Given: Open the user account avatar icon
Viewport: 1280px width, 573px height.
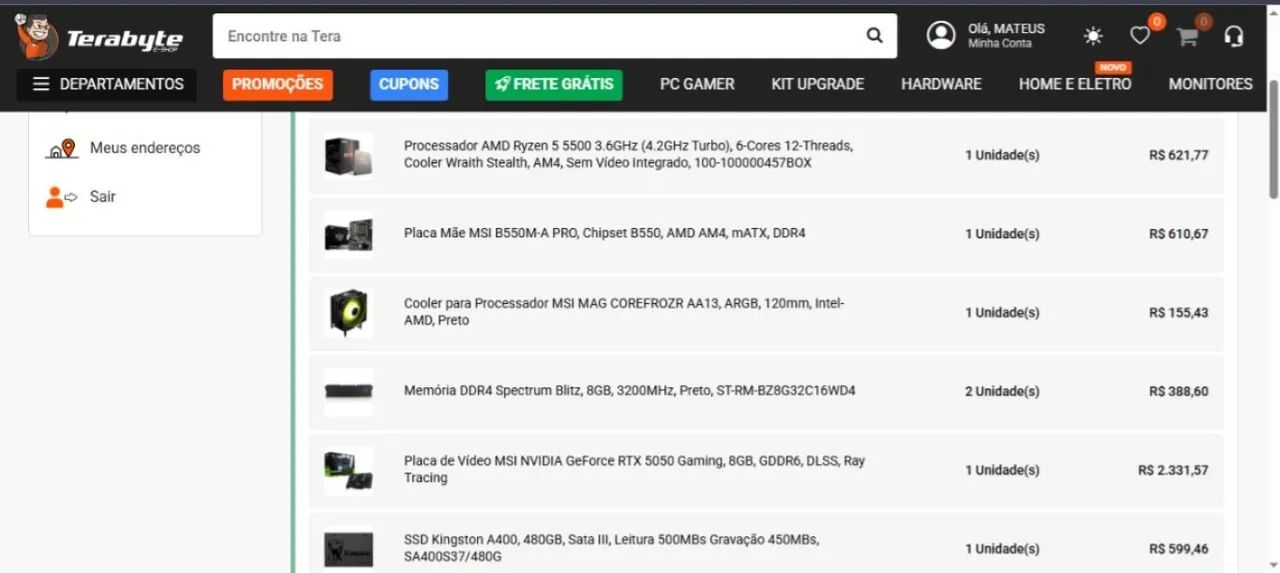Looking at the screenshot, I should 941,36.
